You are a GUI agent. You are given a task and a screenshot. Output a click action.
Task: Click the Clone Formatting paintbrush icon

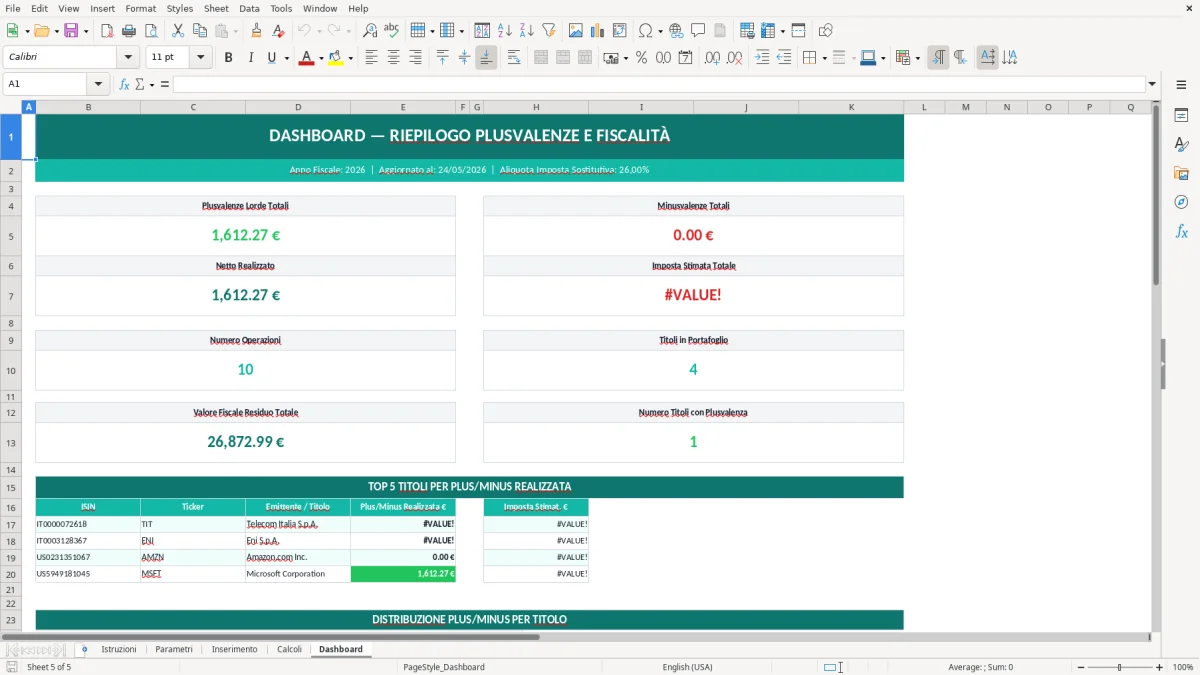point(256,31)
